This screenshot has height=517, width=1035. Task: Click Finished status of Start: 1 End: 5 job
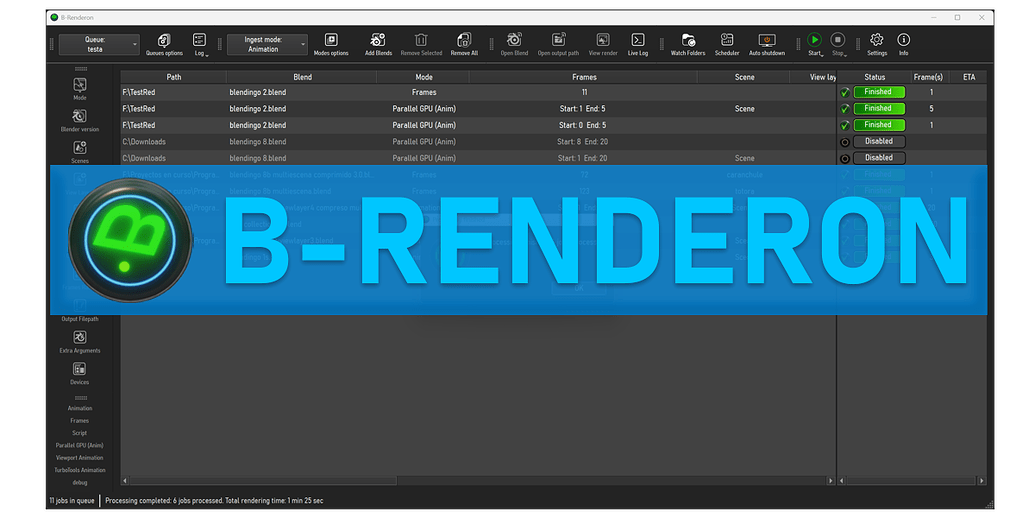tap(879, 108)
